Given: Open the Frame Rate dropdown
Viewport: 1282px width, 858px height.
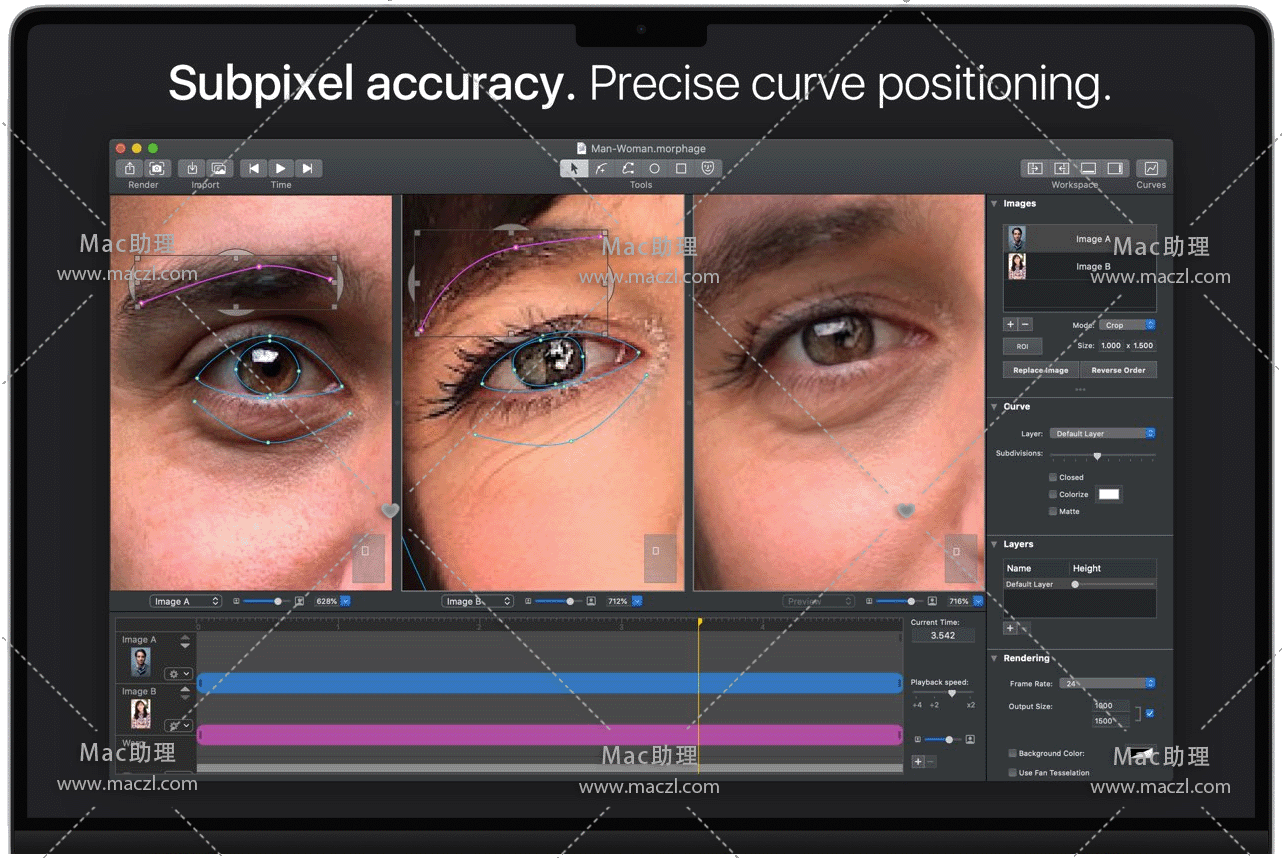Looking at the screenshot, I should point(1108,683).
